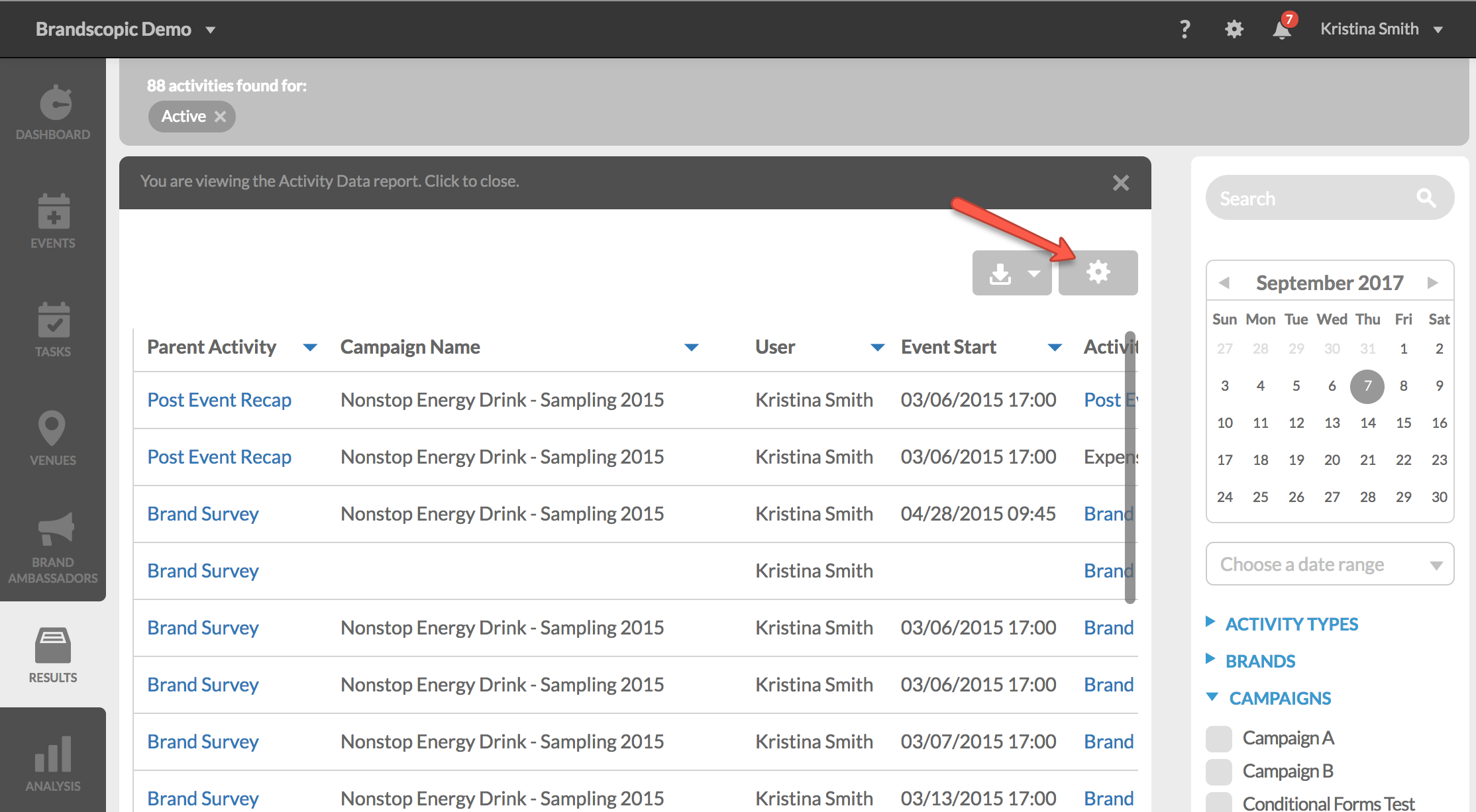This screenshot has height=812, width=1476.
Task: Select September 20 in calendar
Action: 1332,460
